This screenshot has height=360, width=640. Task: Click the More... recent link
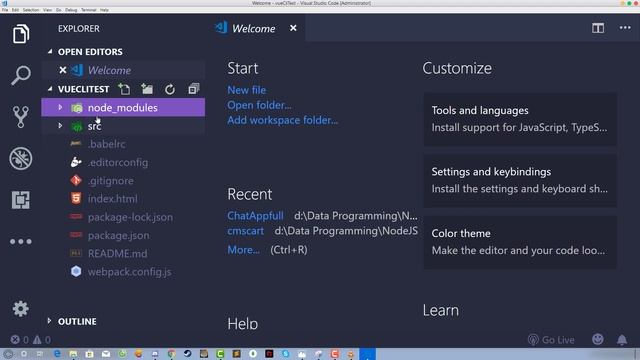[x=243, y=249]
